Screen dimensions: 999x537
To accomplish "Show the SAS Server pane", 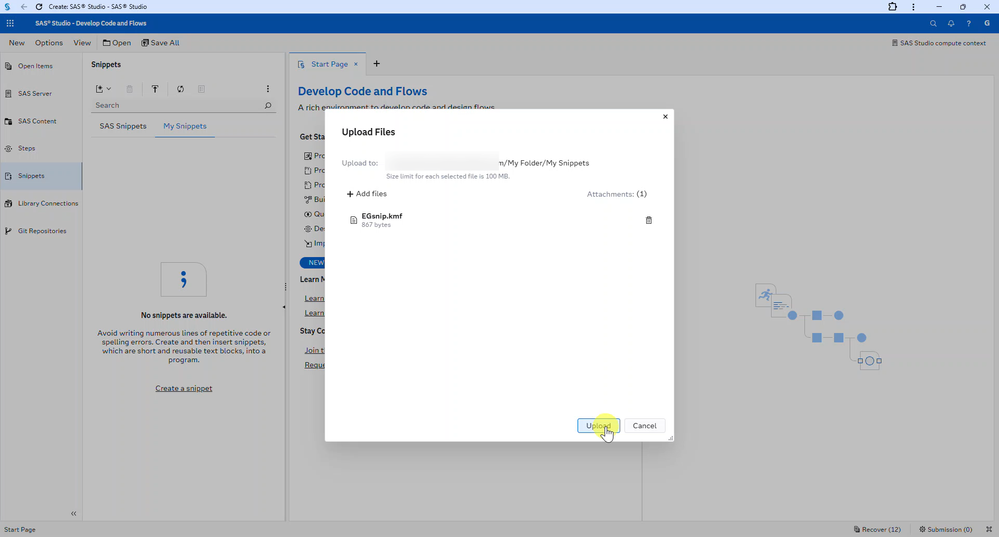I will pyautogui.click(x=41, y=94).
